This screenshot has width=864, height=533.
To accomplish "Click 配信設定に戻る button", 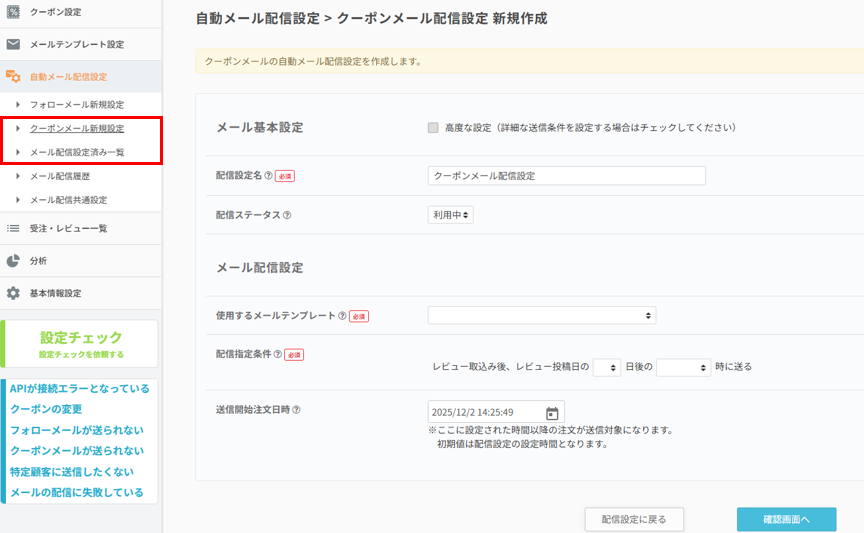I will click(x=634, y=519).
